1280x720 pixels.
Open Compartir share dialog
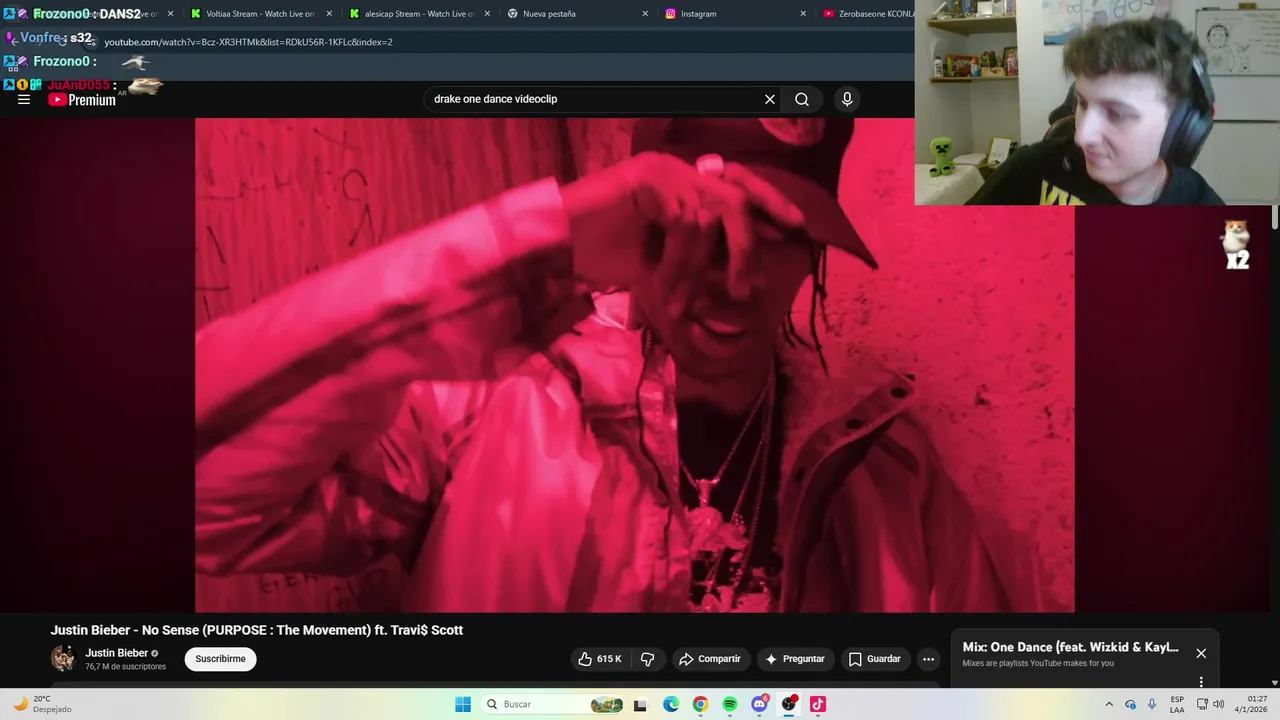[710, 659]
